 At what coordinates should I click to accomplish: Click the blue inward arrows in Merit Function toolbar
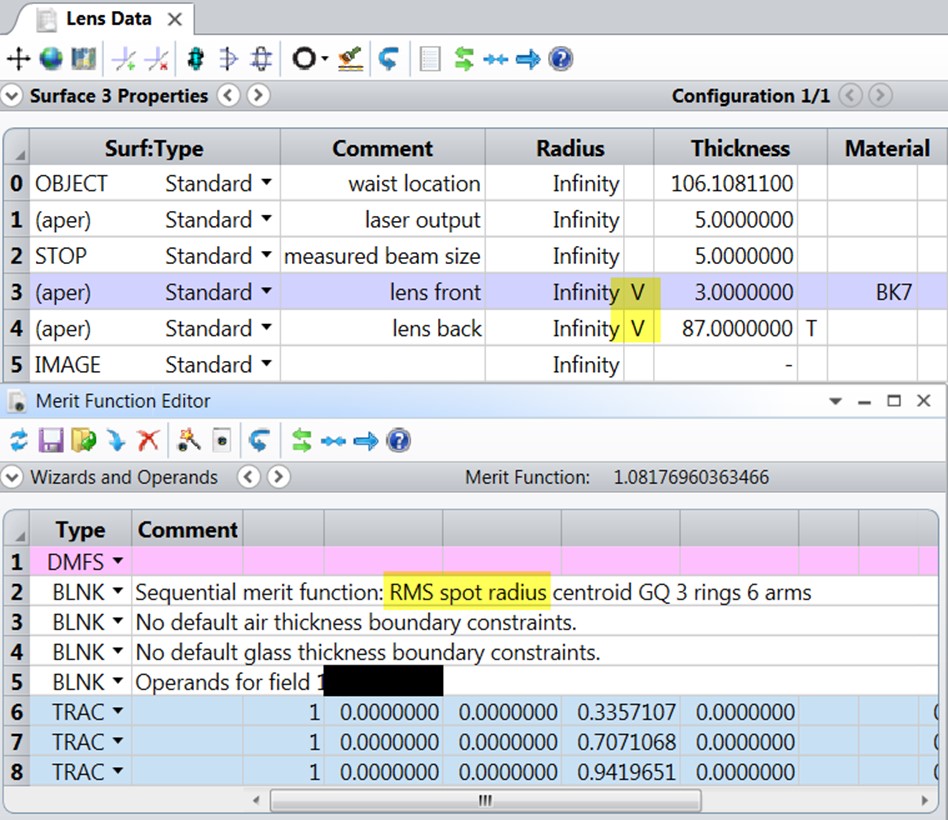[333, 441]
